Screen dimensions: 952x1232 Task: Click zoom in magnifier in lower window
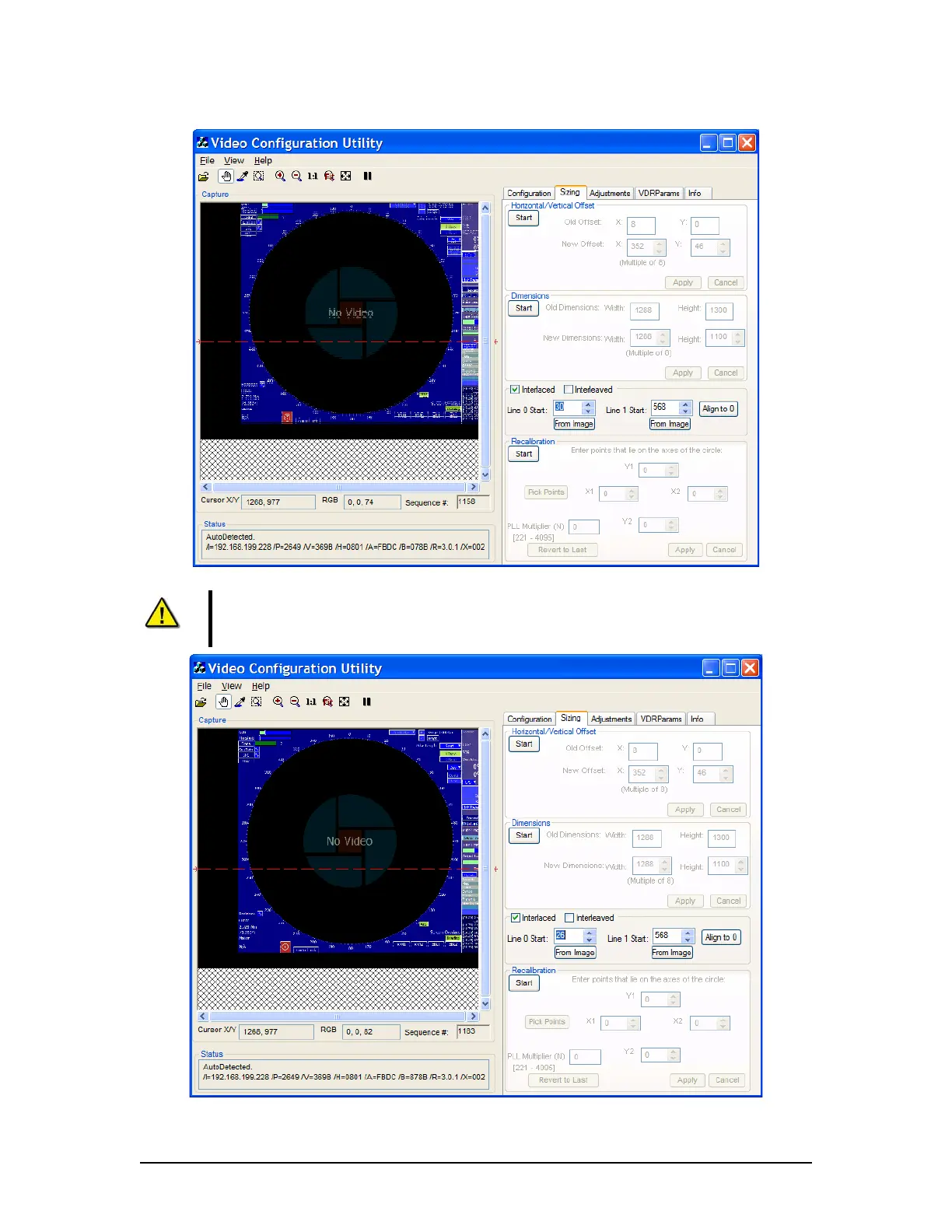(278, 702)
